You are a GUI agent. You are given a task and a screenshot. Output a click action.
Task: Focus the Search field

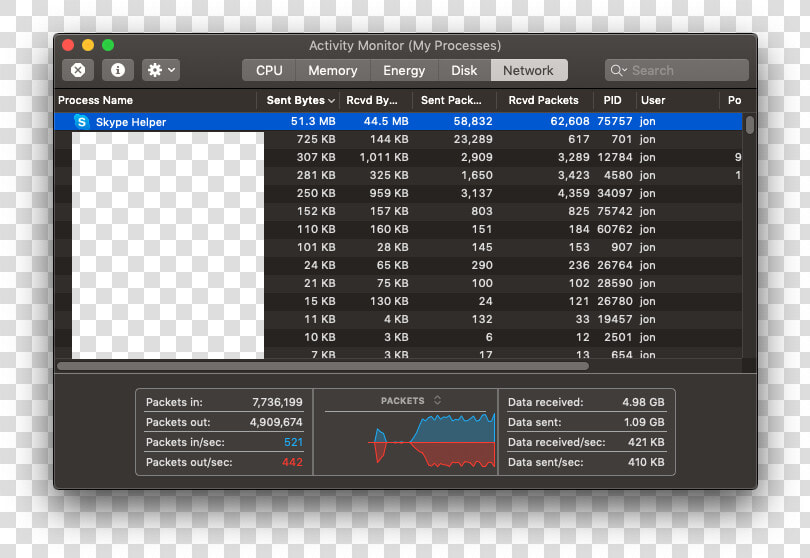point(677,70)
